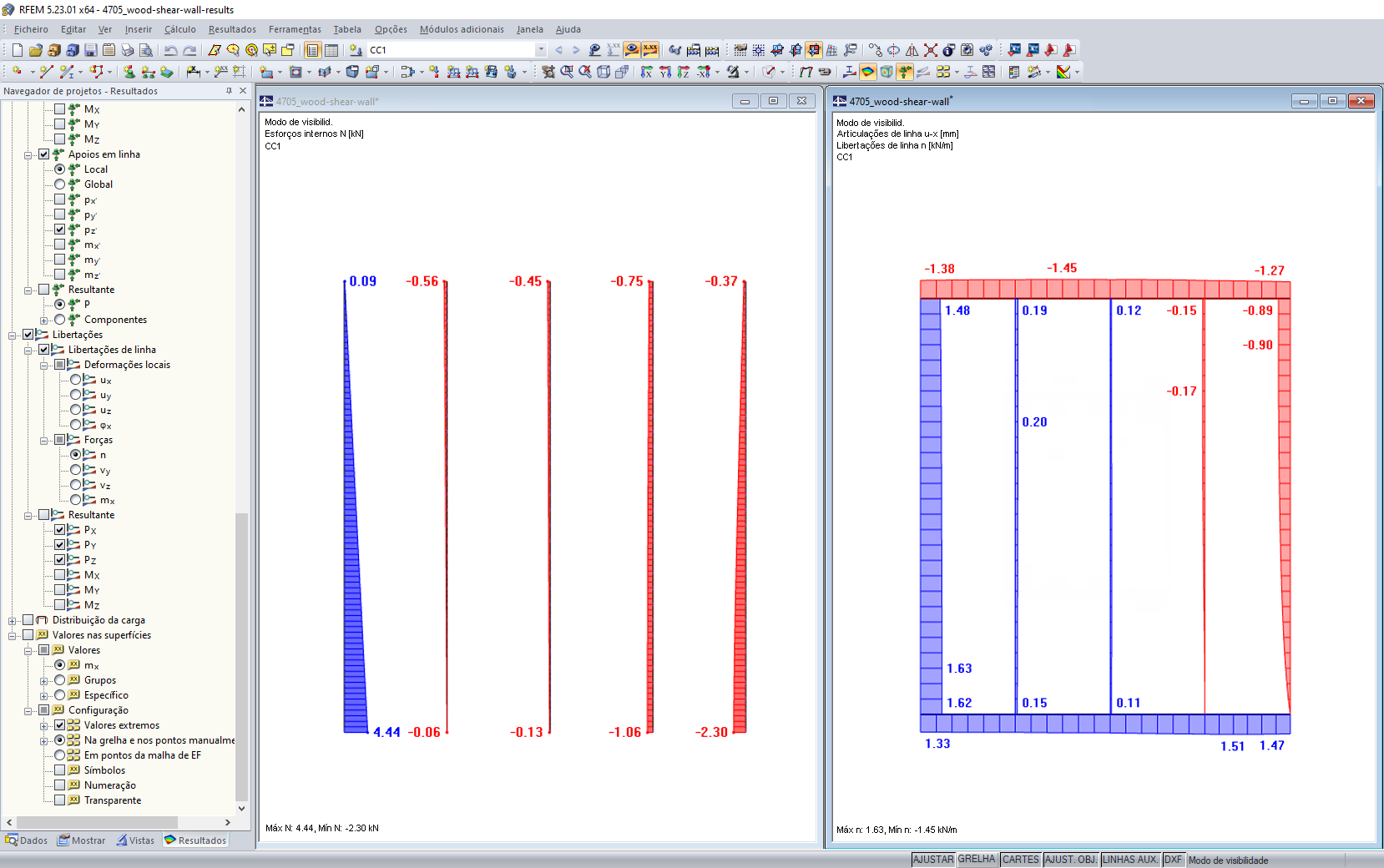The image size is (1384, 868).
Task: Open the Módulos adicionais menu
Action: [462, 29]
